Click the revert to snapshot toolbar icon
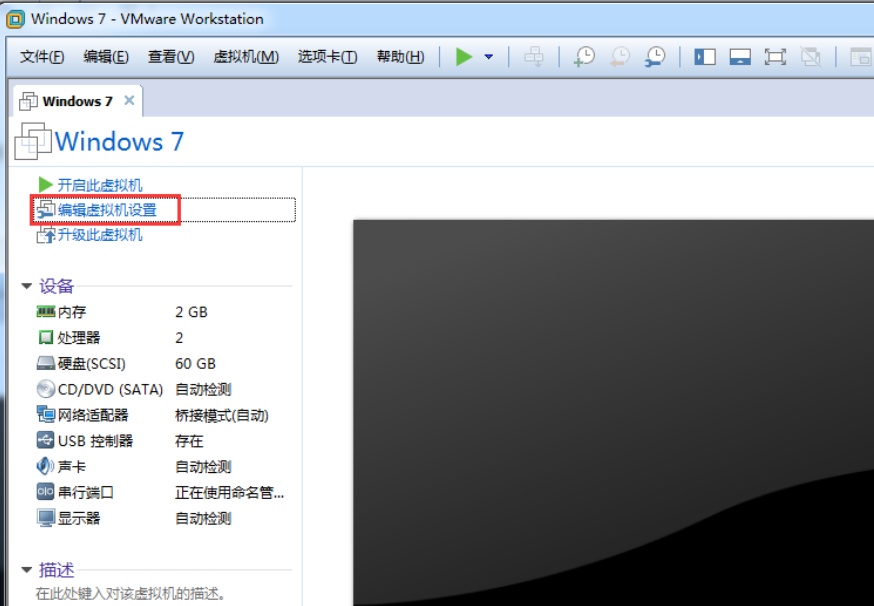The image size is (874, 606). (620, 56)
